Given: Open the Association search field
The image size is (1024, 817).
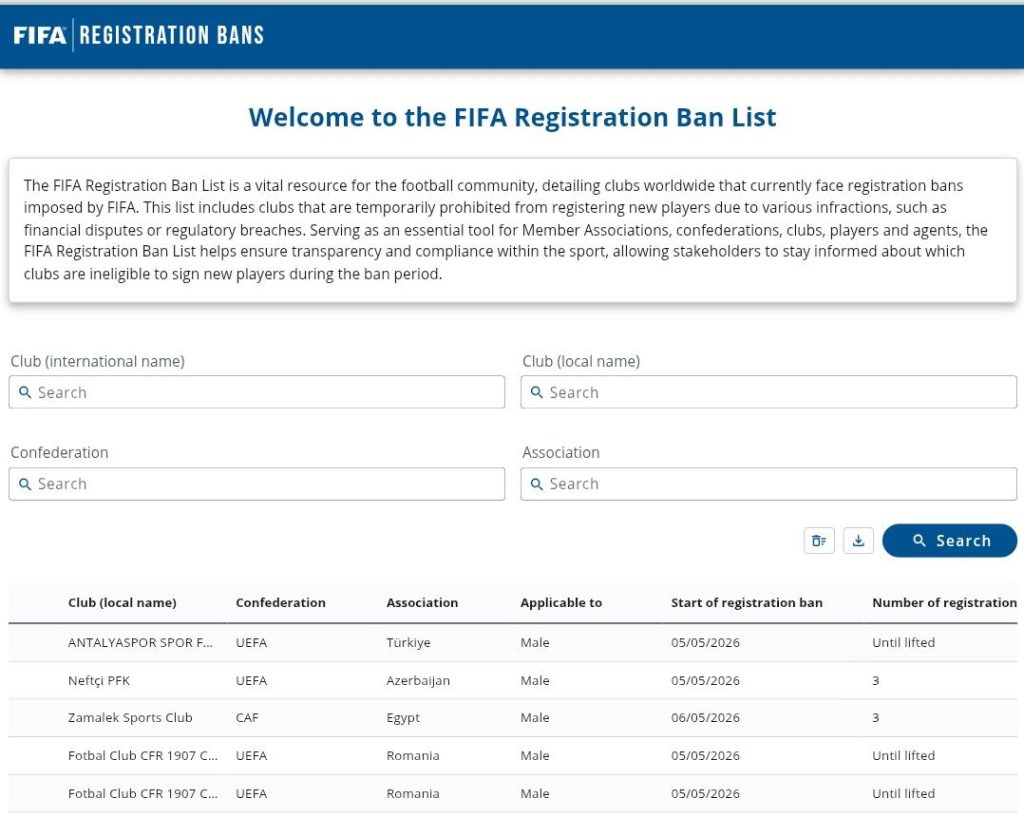Looking at the screenshot, I should tap(769, 484).
